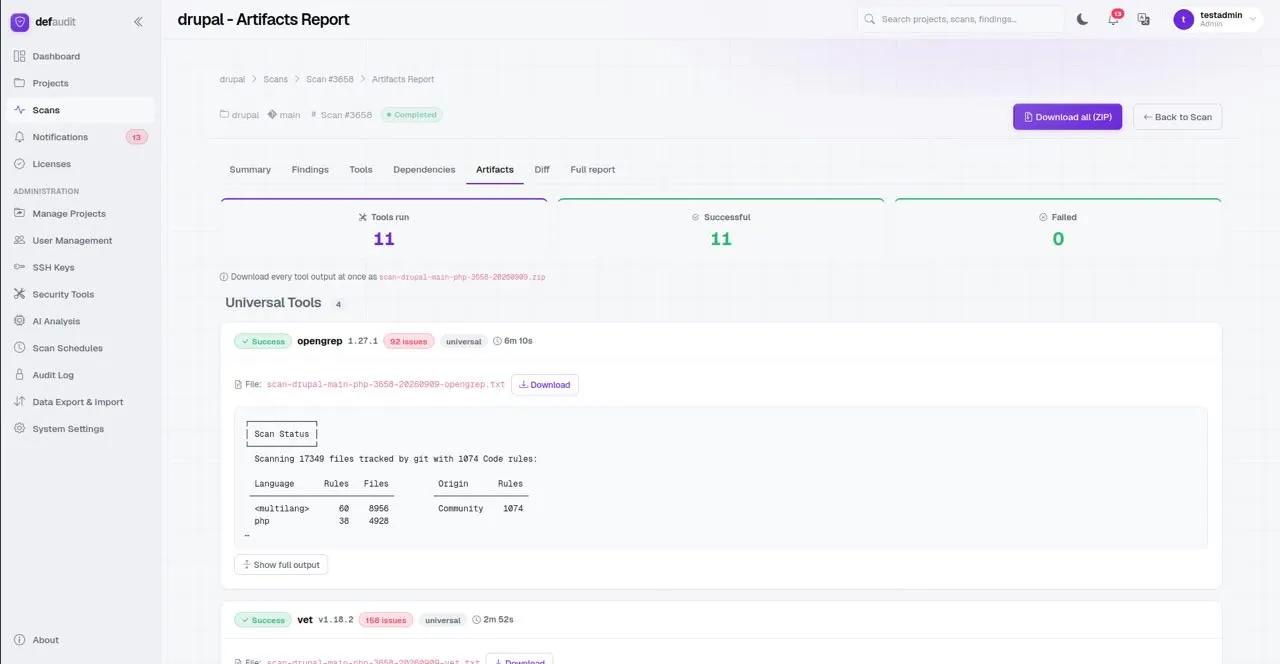Collapse the sidebar with double chevron
The image size is (1280, 664).
(x=138, y=22)
